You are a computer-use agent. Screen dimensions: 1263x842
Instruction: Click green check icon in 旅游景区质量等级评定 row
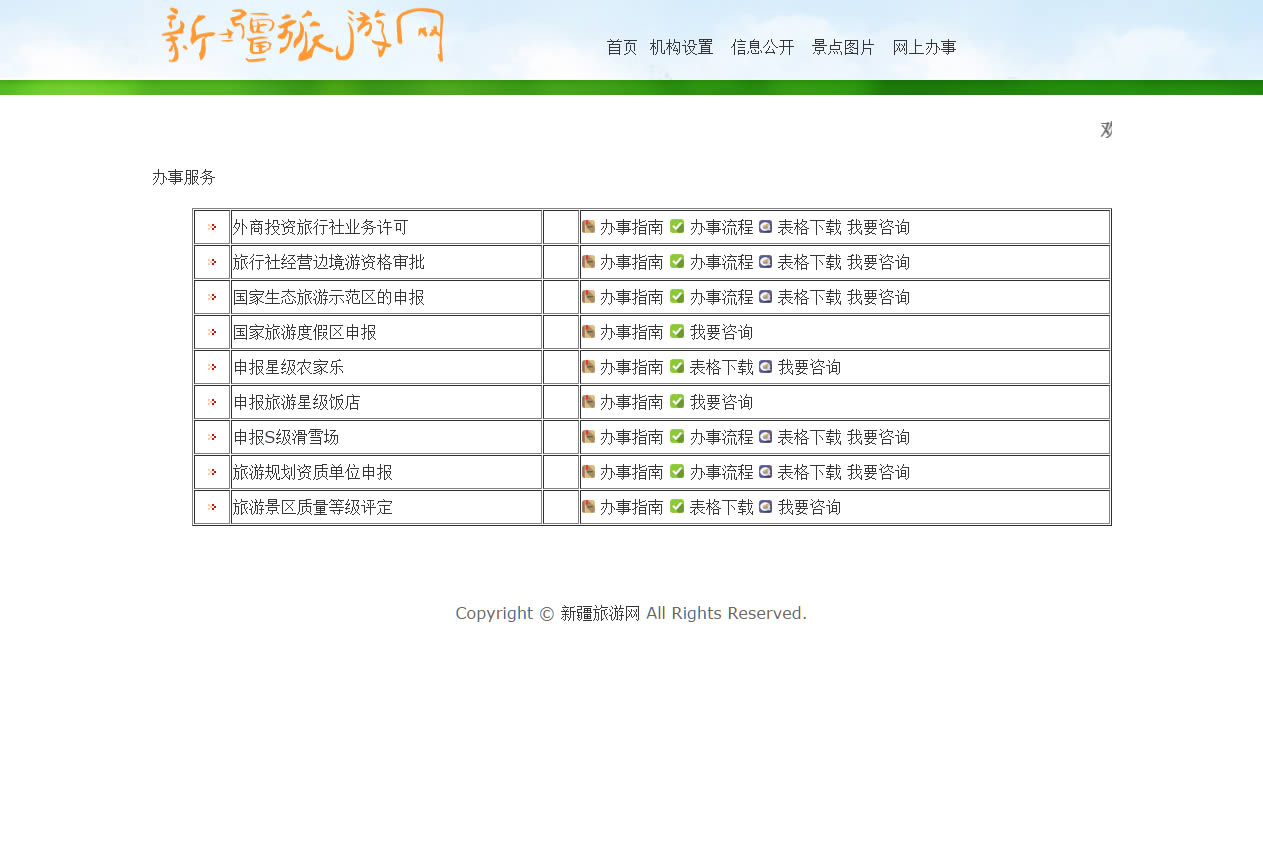click(x=677, y=507)
